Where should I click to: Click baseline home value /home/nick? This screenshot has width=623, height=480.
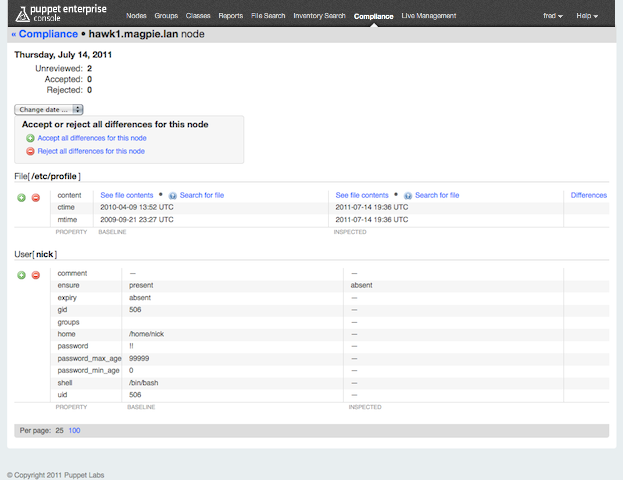146,334
